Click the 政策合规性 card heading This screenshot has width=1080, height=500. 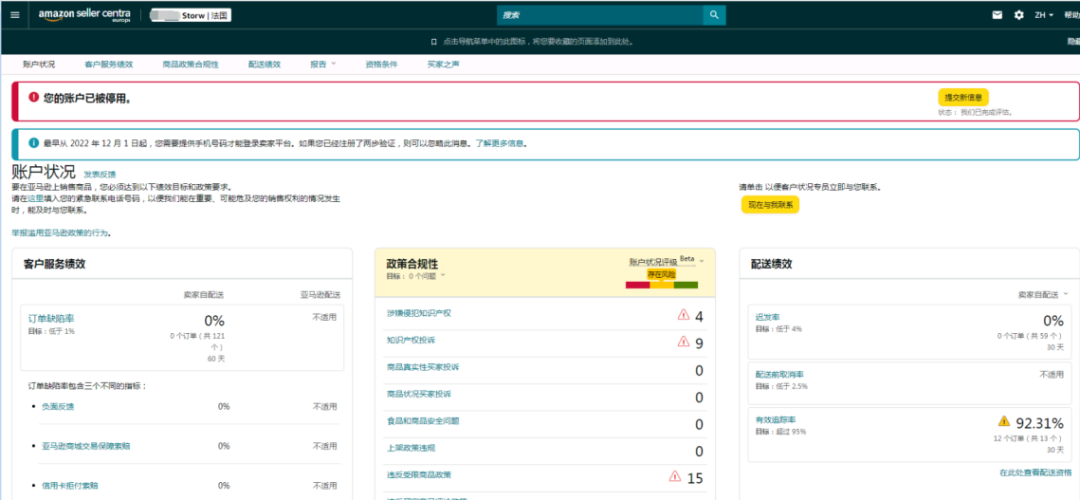point(413,263)
